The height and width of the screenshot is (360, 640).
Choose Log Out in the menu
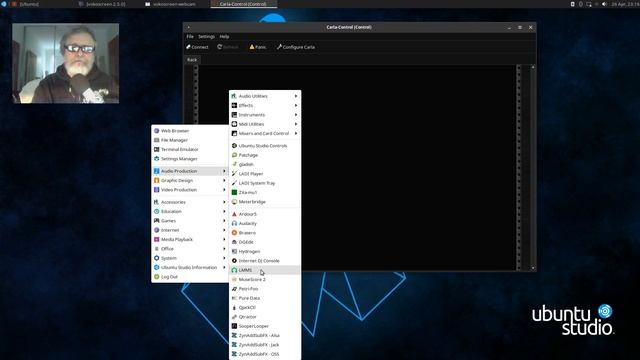(x=190, y=277)
